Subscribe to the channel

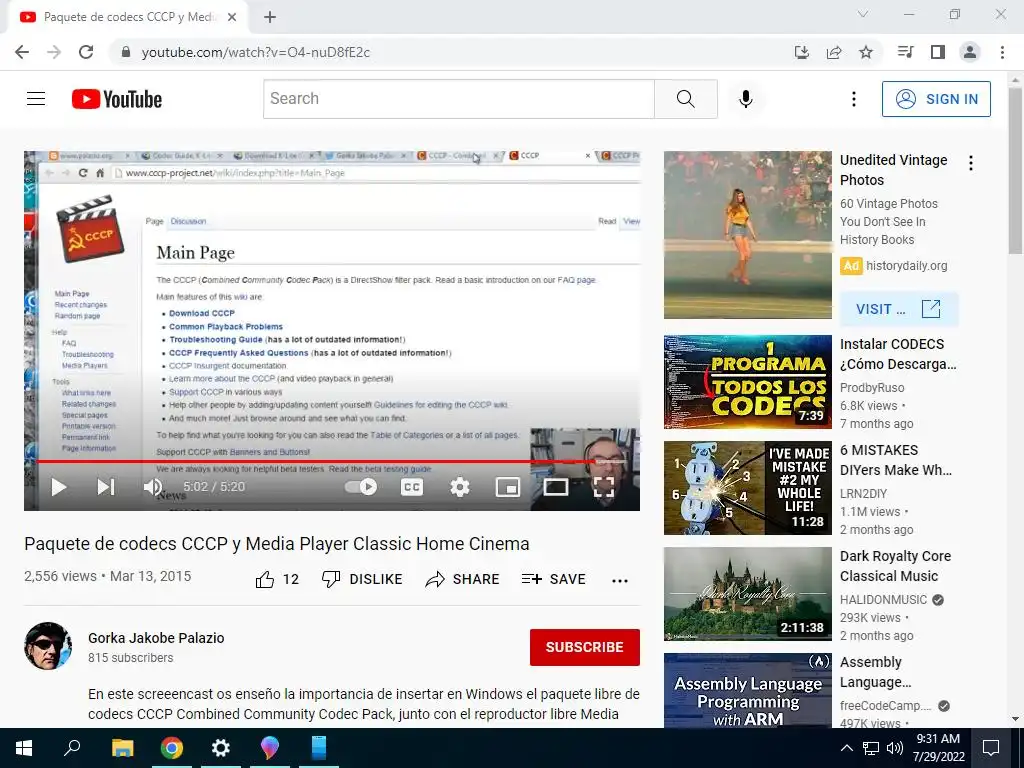pyautogui.click(x=584, y=647)
